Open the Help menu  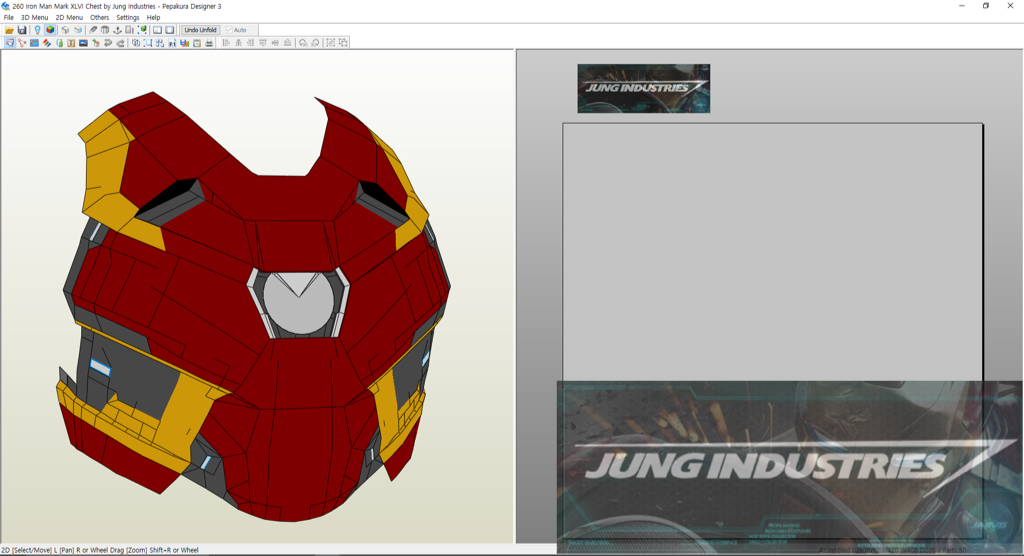point(153,18)
